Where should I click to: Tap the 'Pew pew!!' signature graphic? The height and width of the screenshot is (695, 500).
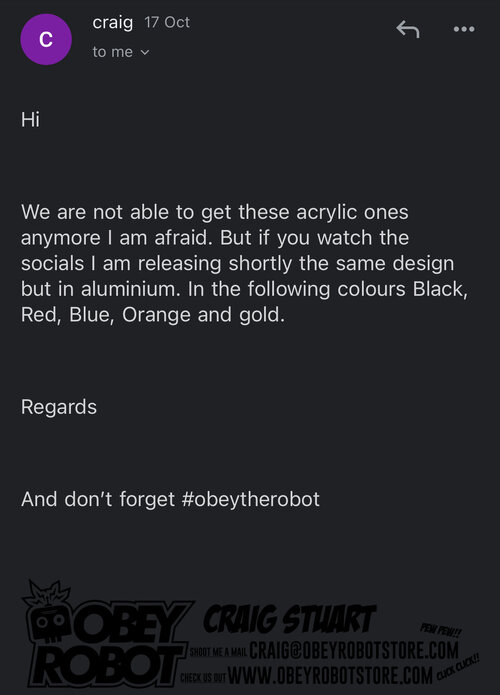click(x=441, y=631)
